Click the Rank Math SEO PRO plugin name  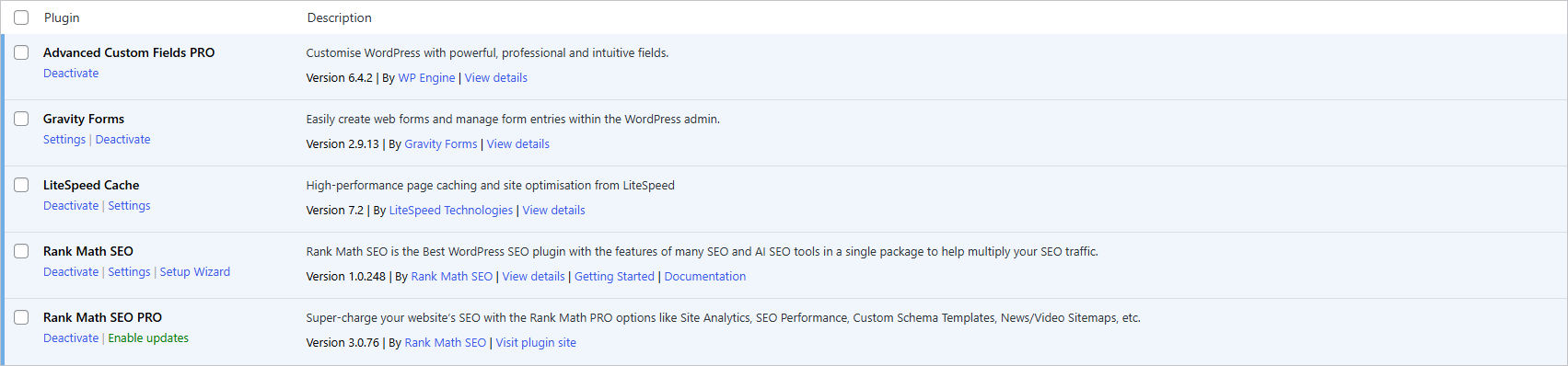(x=102, y=317)
